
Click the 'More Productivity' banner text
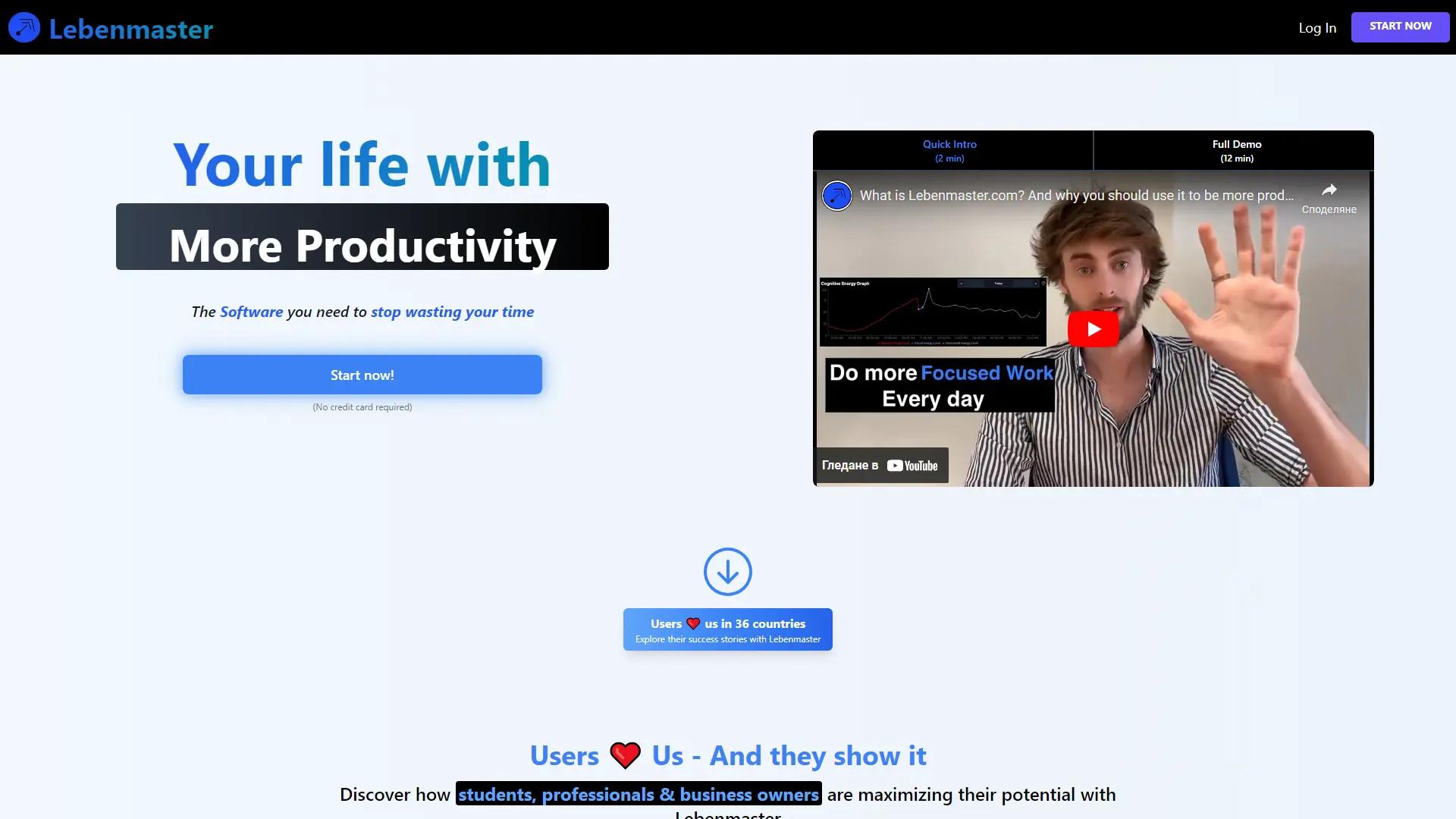pos(362,246)
